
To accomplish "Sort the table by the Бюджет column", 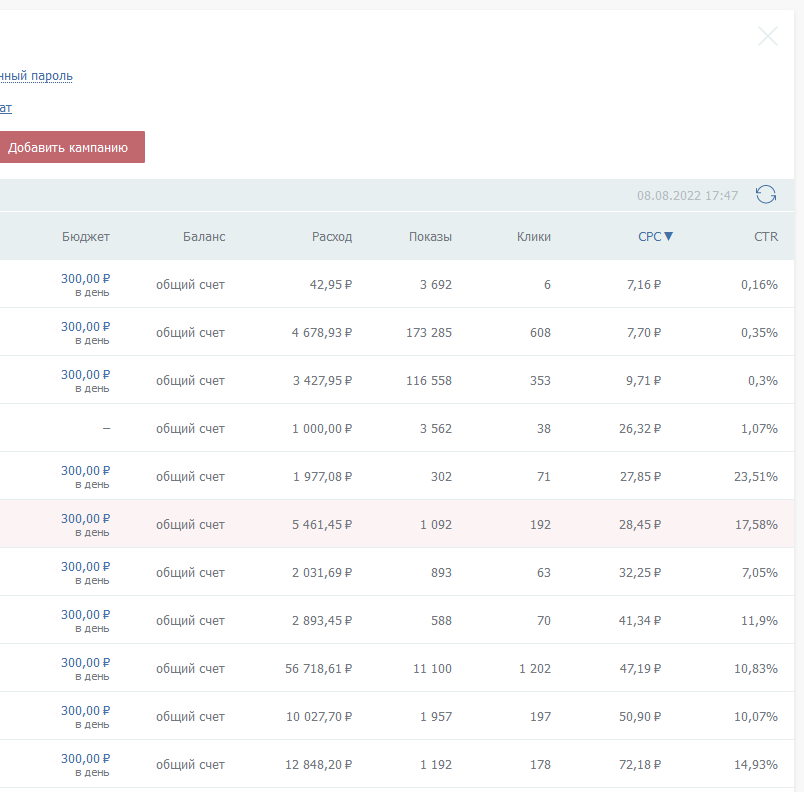I will pyautogui.click(x=85, y=237).
